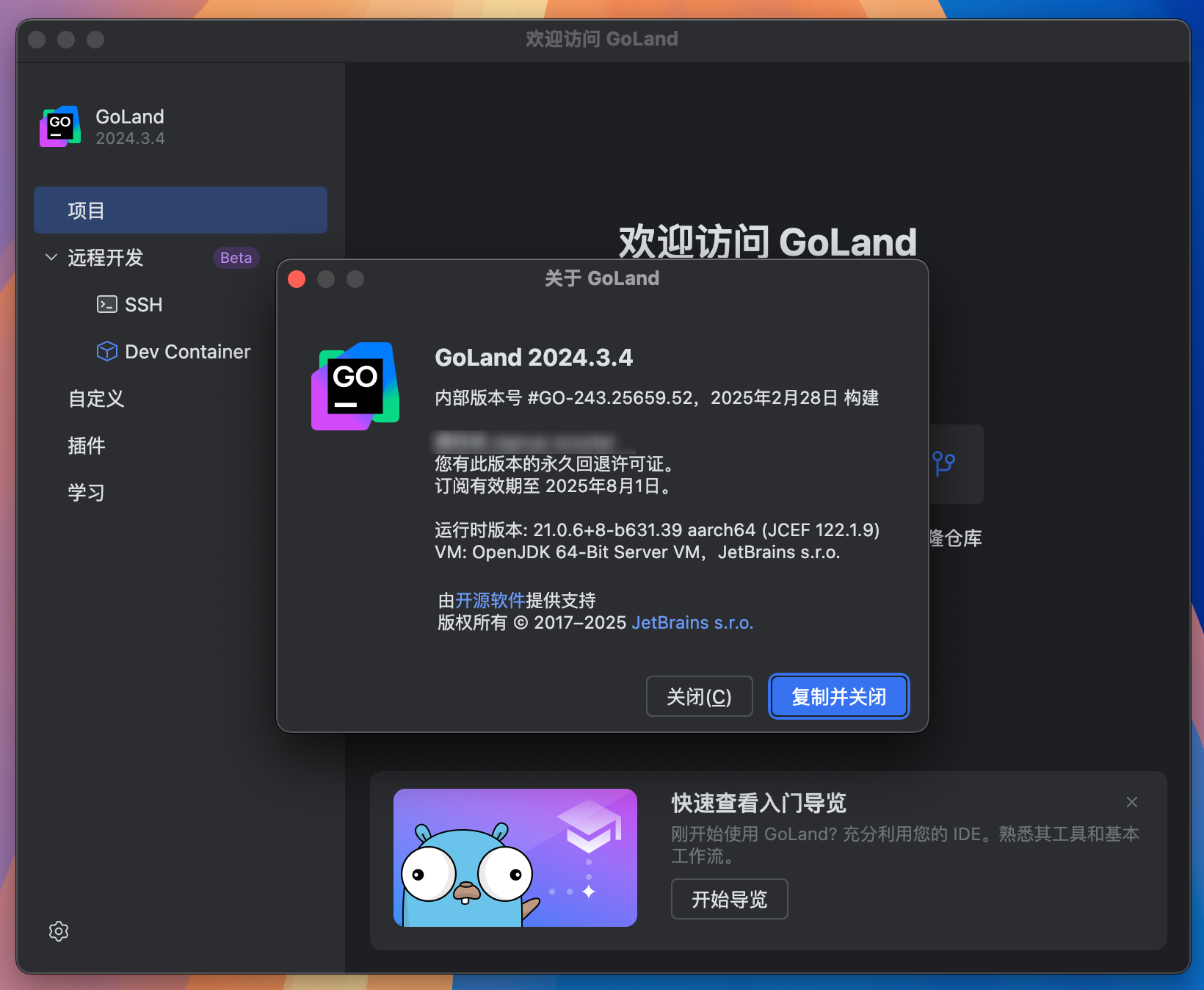The height and width of the screenshot is (990, 1204).
Task: Click the build number #GO-243.25659.52 text
Action: (x=610, y=398)
